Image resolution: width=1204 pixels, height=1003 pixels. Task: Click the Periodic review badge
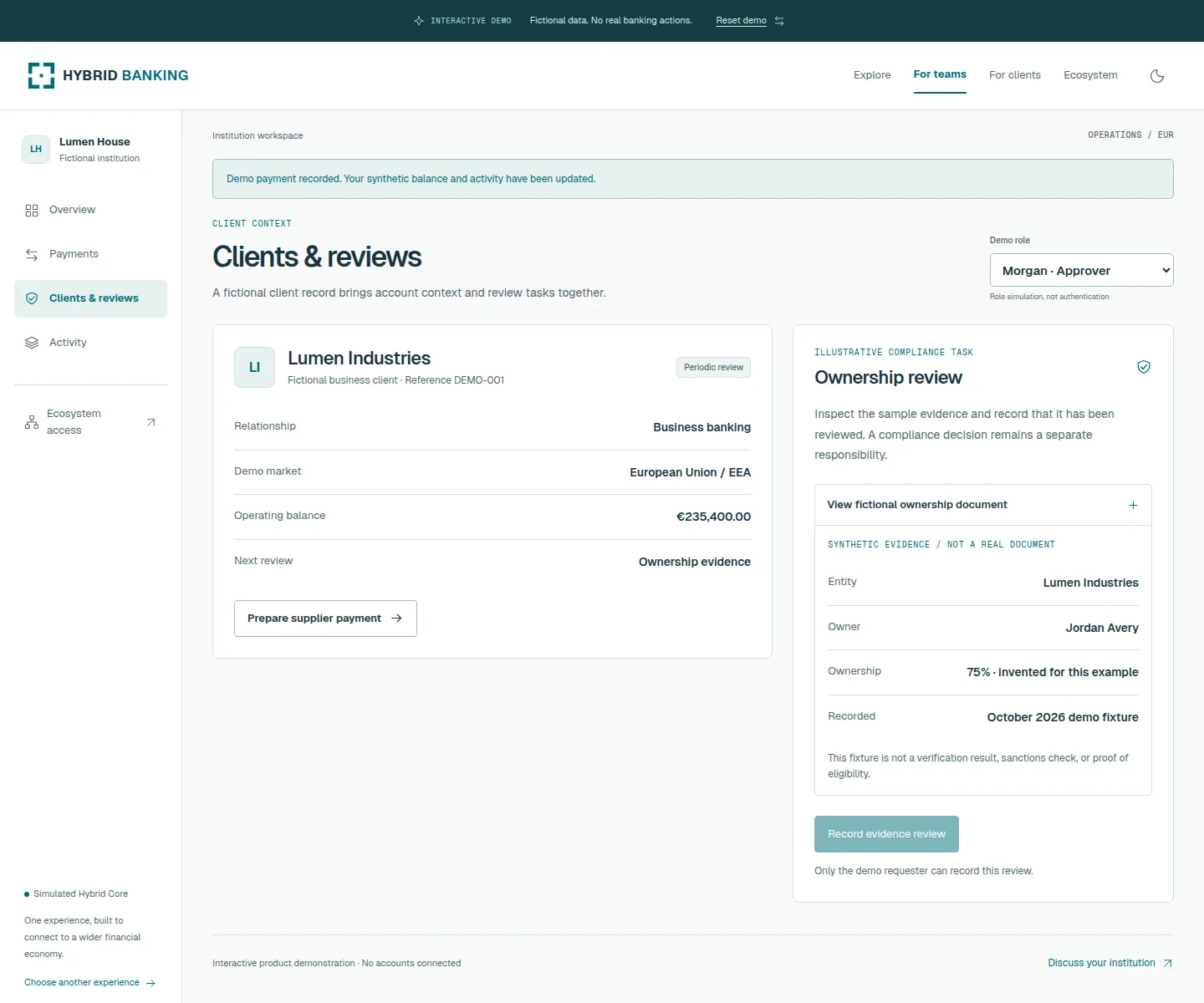point(713,367)
